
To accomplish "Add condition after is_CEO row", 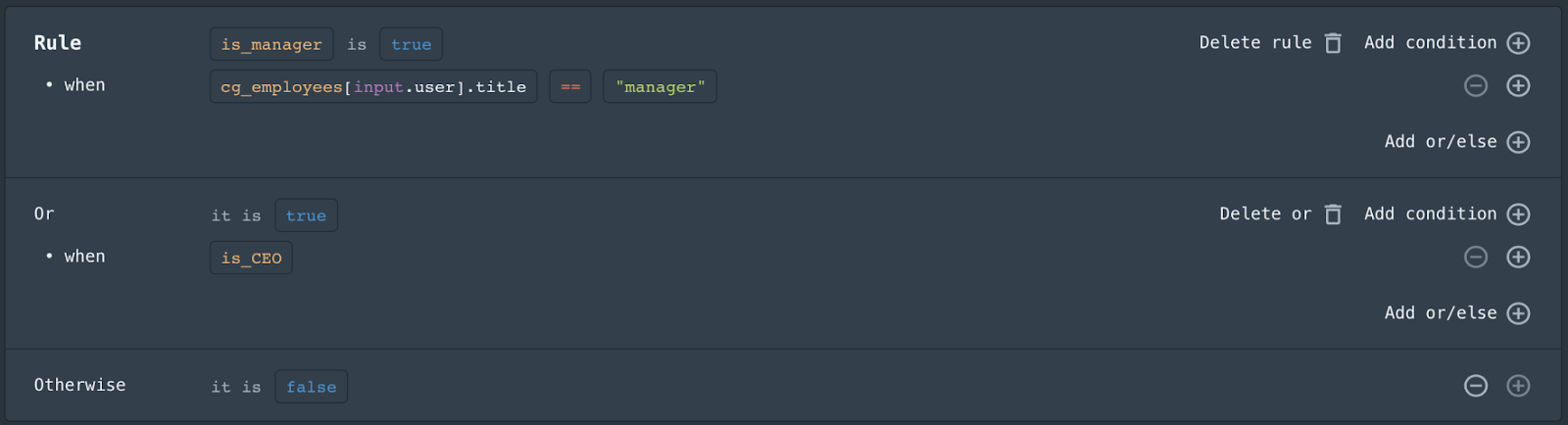I will (x=1518, y=257).
